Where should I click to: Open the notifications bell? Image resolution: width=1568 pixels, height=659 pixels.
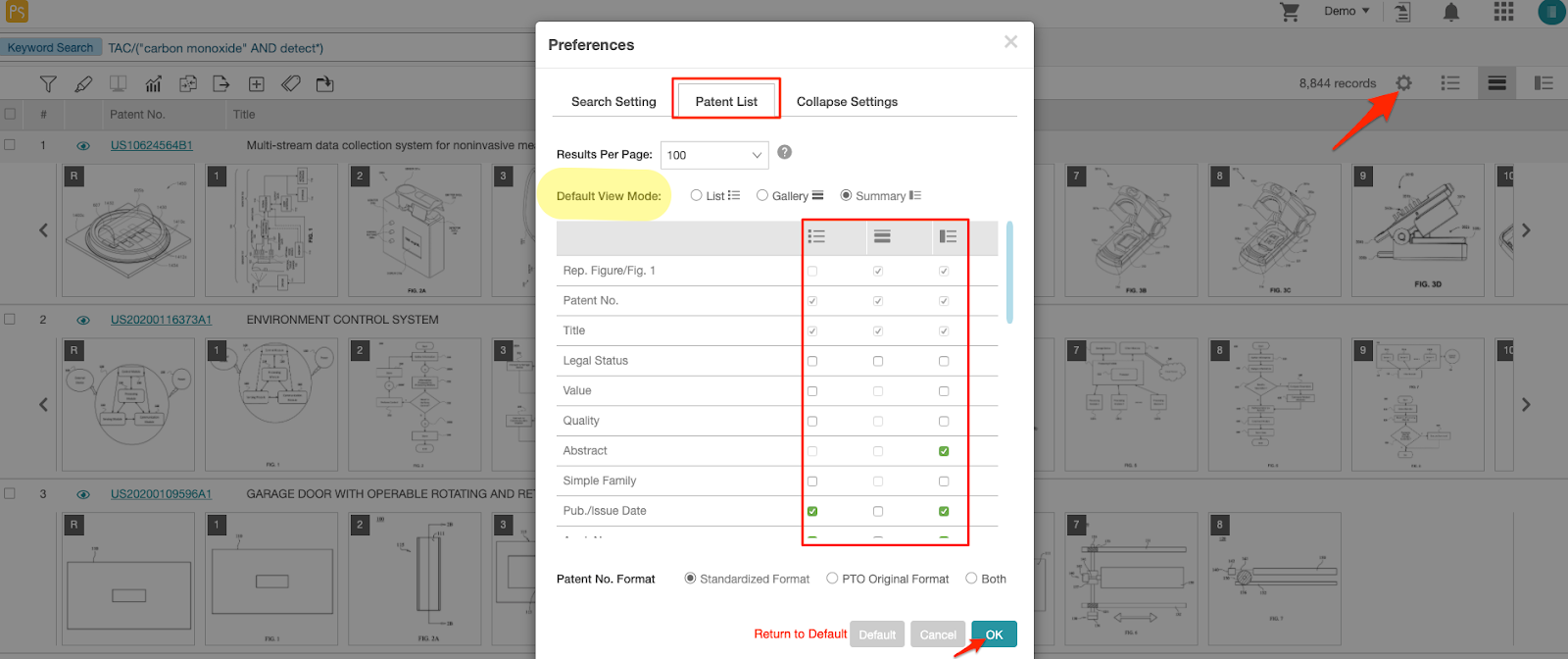coord(1451,12)
